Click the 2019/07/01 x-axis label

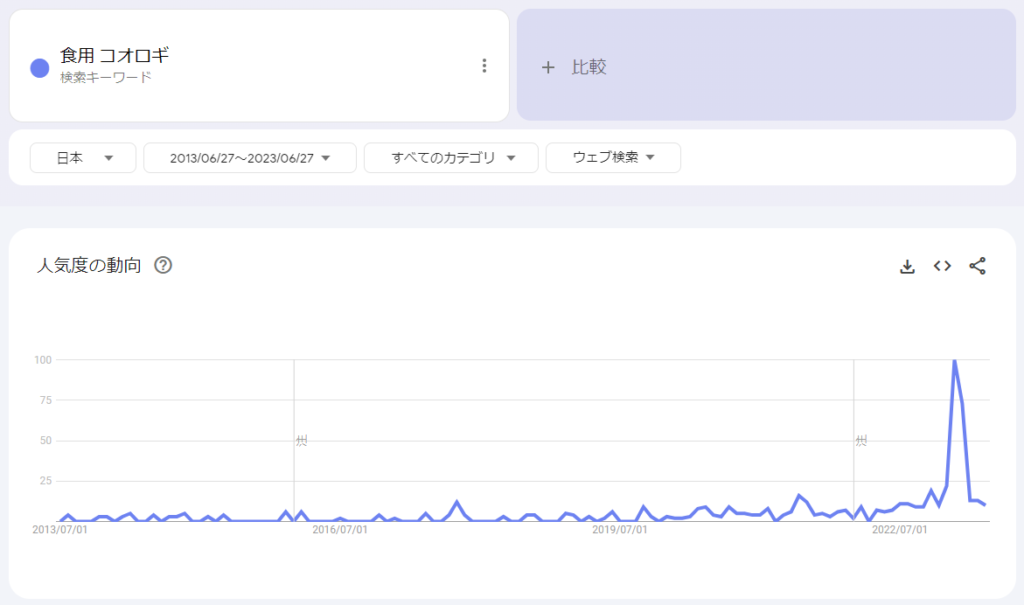coord(619,529)
